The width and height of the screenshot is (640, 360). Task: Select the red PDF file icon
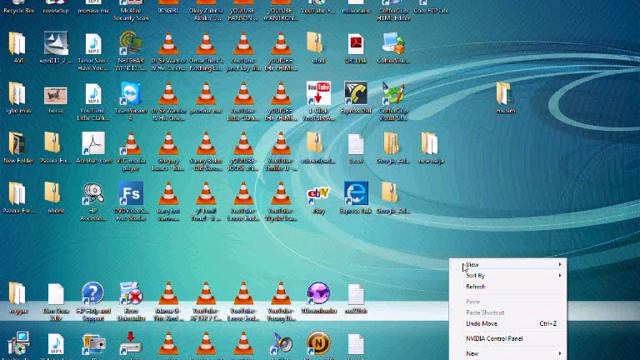coord(356,44)
